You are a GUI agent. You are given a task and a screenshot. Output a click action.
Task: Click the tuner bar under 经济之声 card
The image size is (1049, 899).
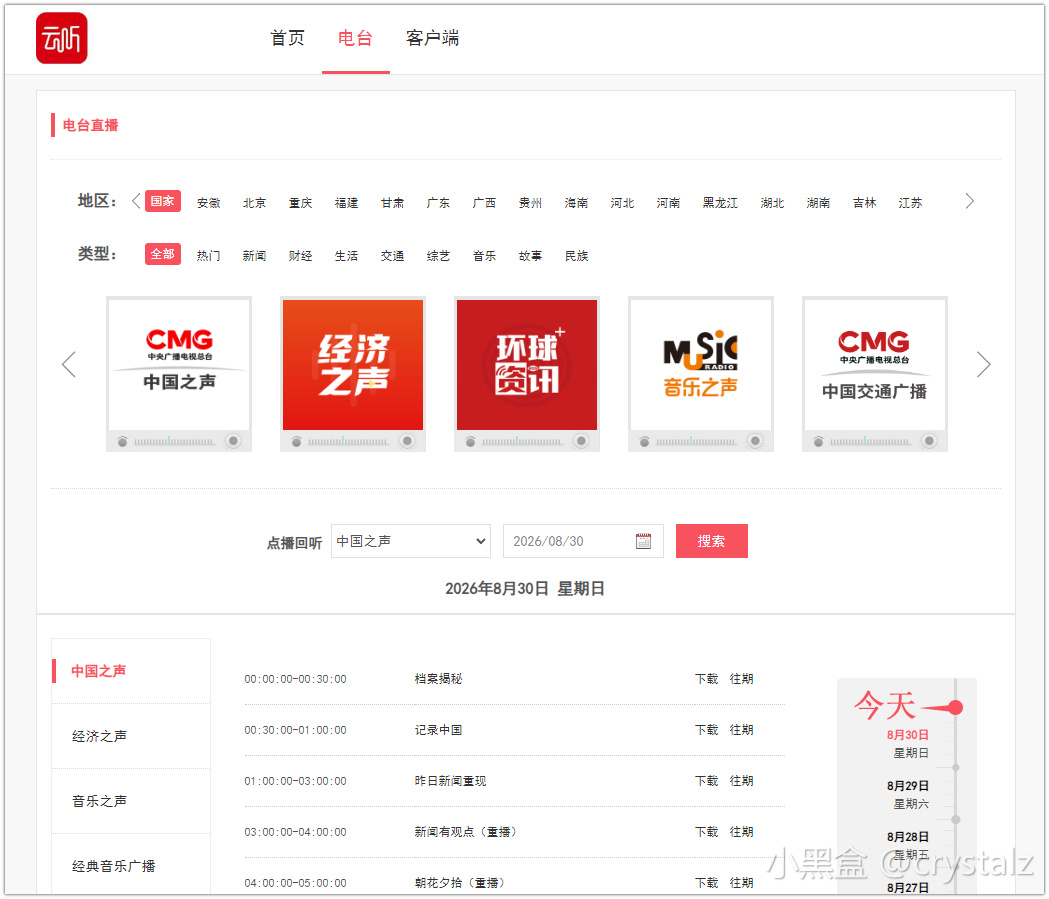pos(348,441)
